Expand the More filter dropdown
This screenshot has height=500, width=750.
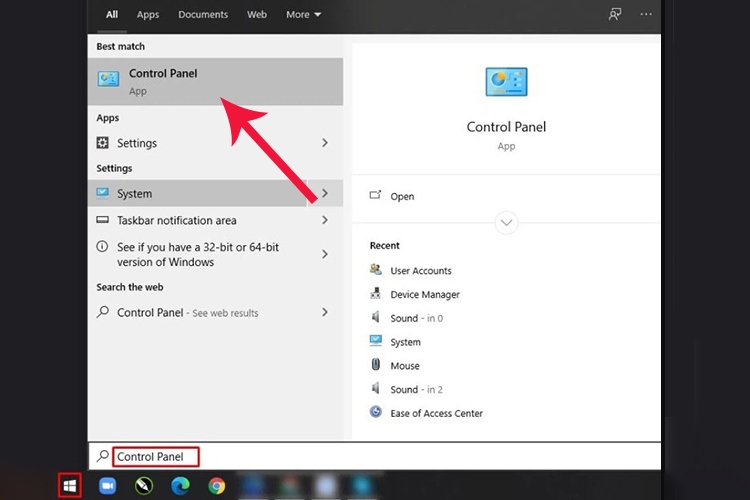tap(303, 15)
